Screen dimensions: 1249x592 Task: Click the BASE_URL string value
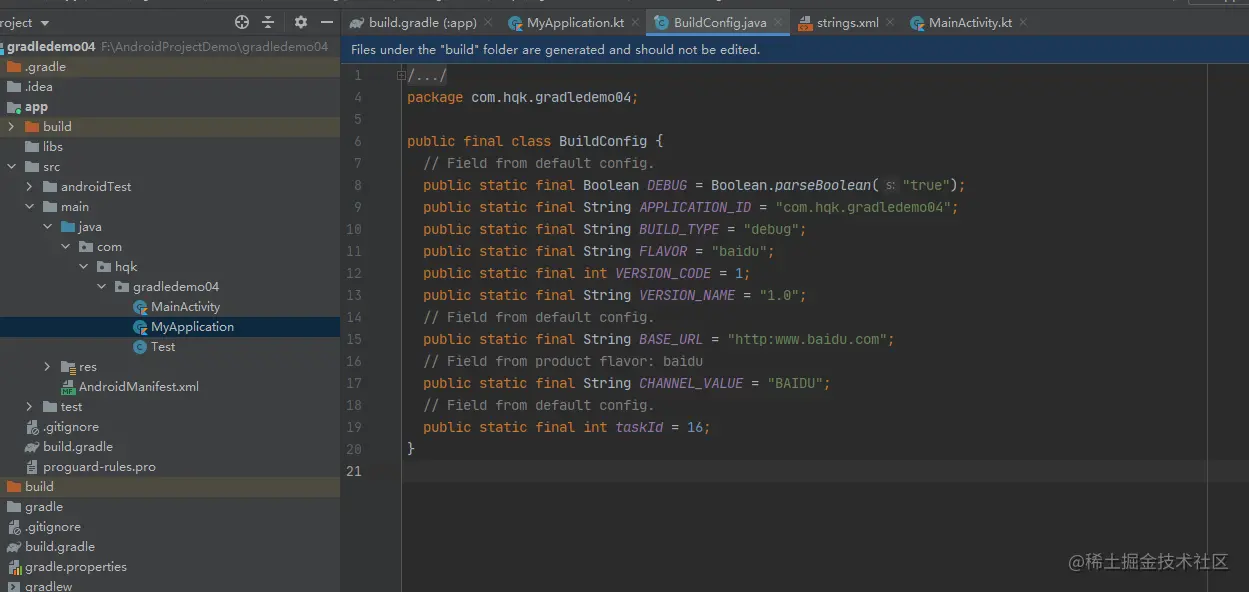[x=807, y=339]
